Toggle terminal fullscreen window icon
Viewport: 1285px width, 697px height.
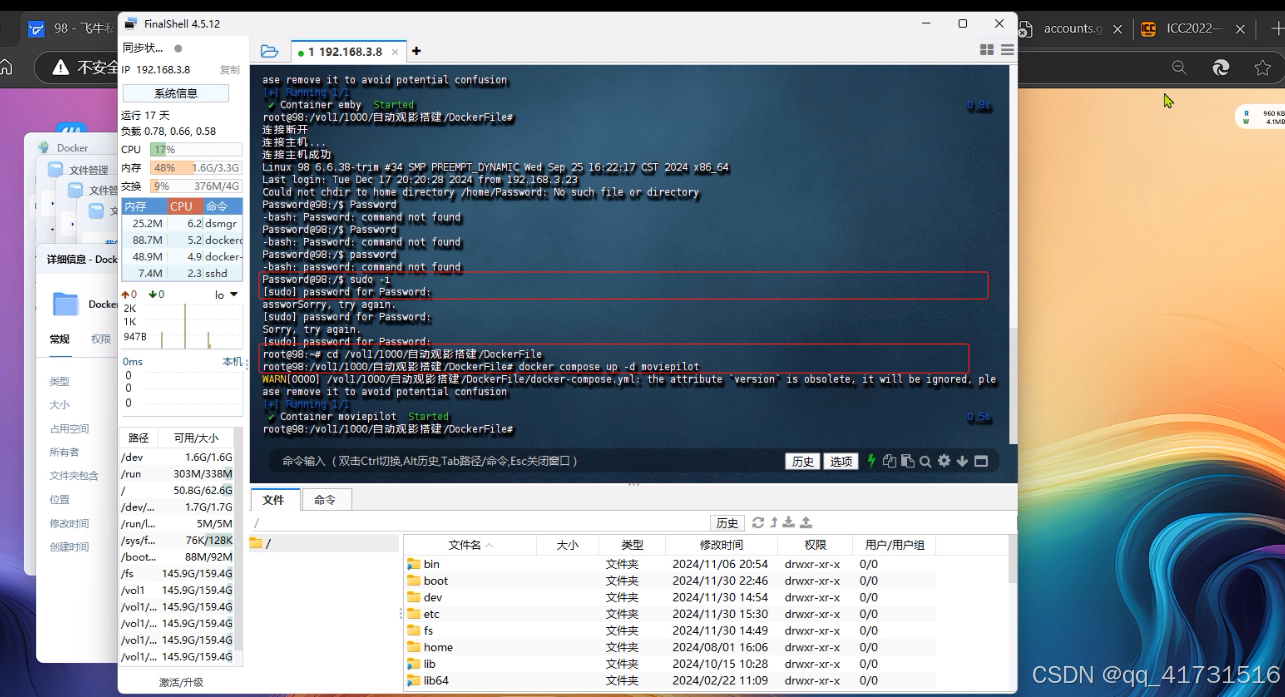coord(981,461)
